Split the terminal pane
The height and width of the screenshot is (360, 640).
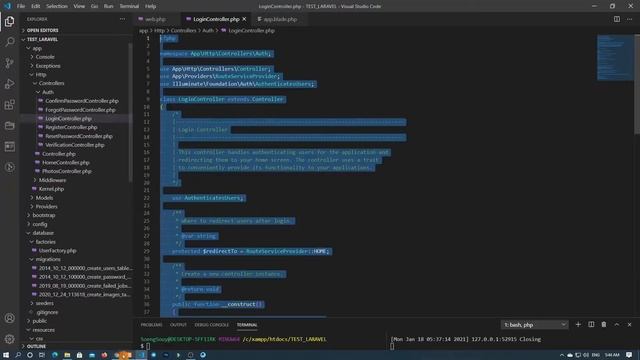point(591,324)
